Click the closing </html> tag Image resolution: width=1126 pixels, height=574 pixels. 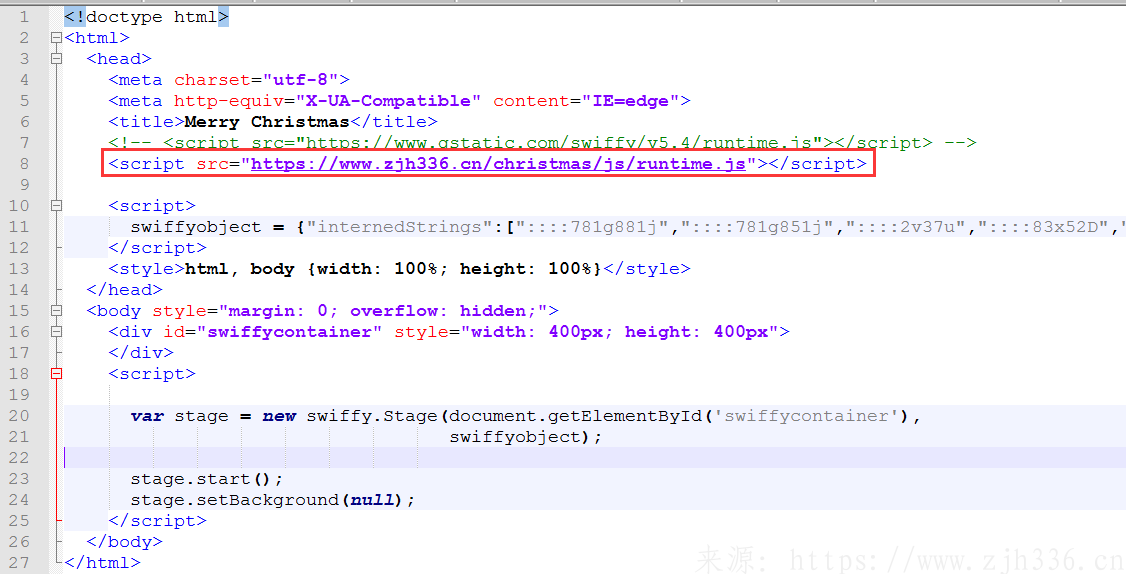[x=102, y=563]
